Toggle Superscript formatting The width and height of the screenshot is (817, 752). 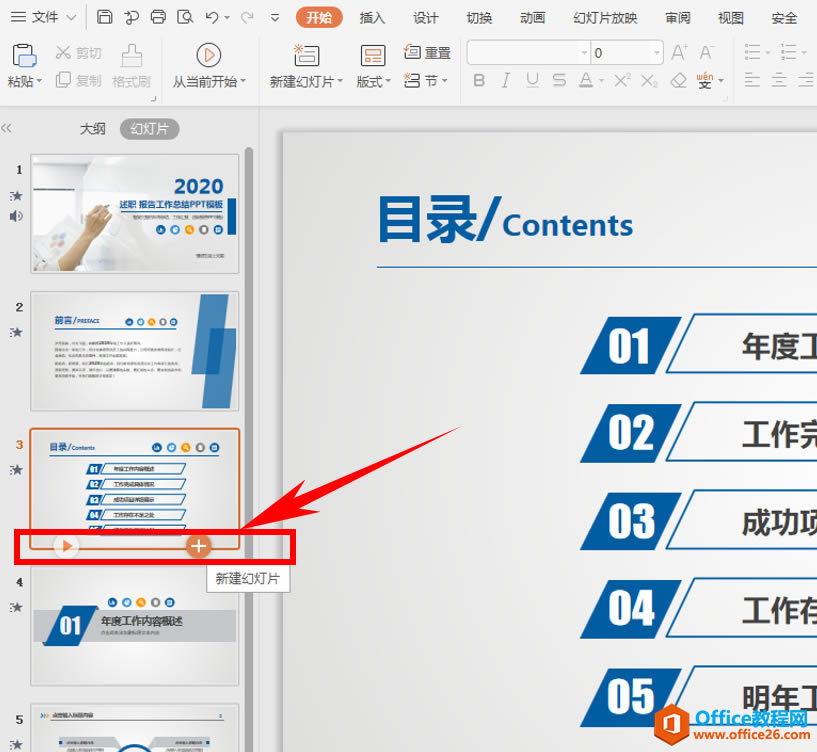(622, 80)
